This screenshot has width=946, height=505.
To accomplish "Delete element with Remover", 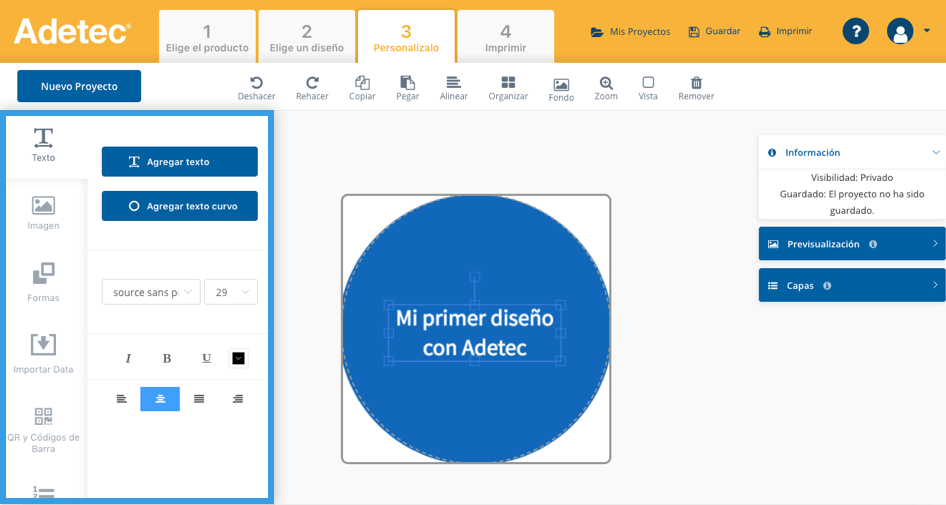I will click(x=696, y=87).
